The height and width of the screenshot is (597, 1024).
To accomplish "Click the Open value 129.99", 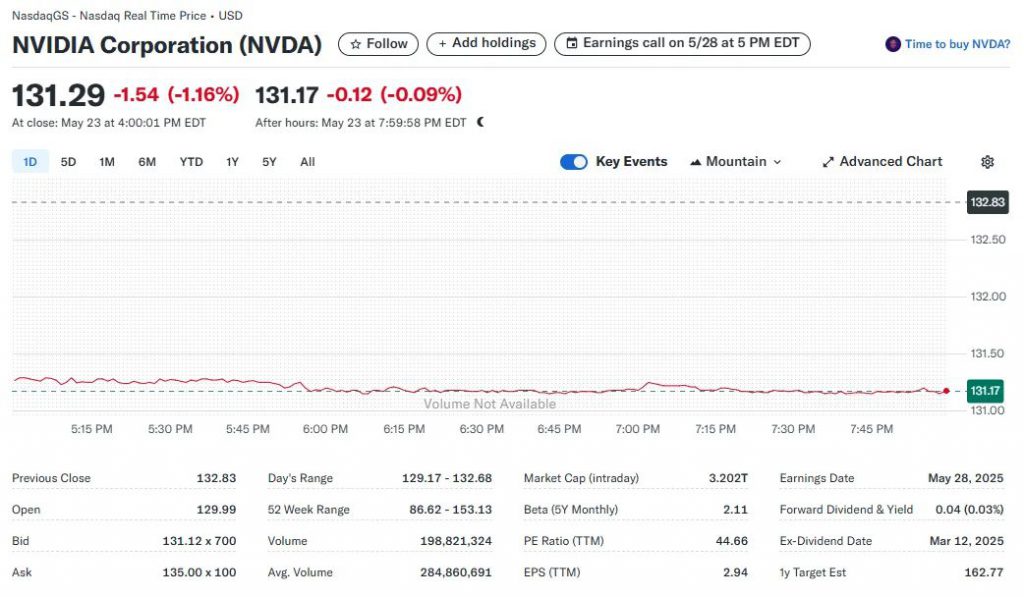I will [216, 509].
